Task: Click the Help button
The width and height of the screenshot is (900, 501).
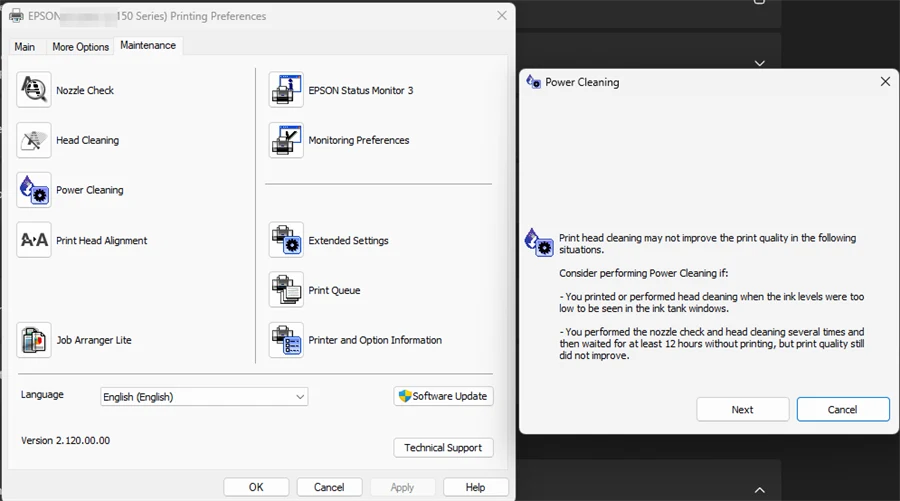Action: [x=475, y=487]
